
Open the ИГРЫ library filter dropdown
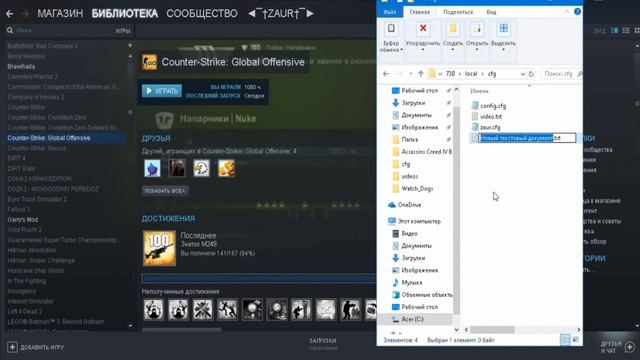pyautogui.click(x=122, y=31)
